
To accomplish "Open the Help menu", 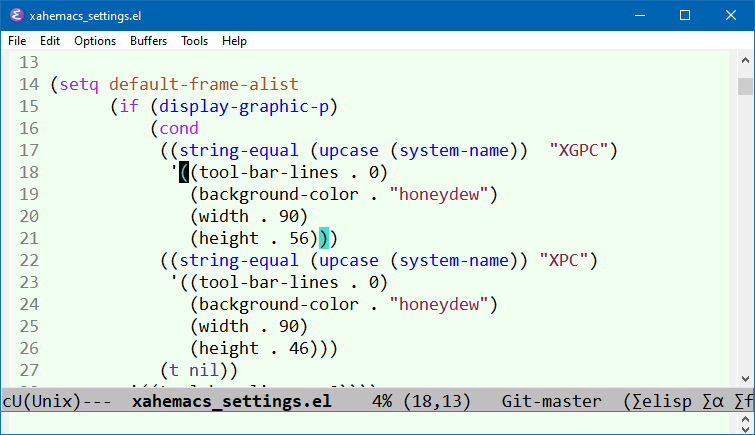I will 234,41.
